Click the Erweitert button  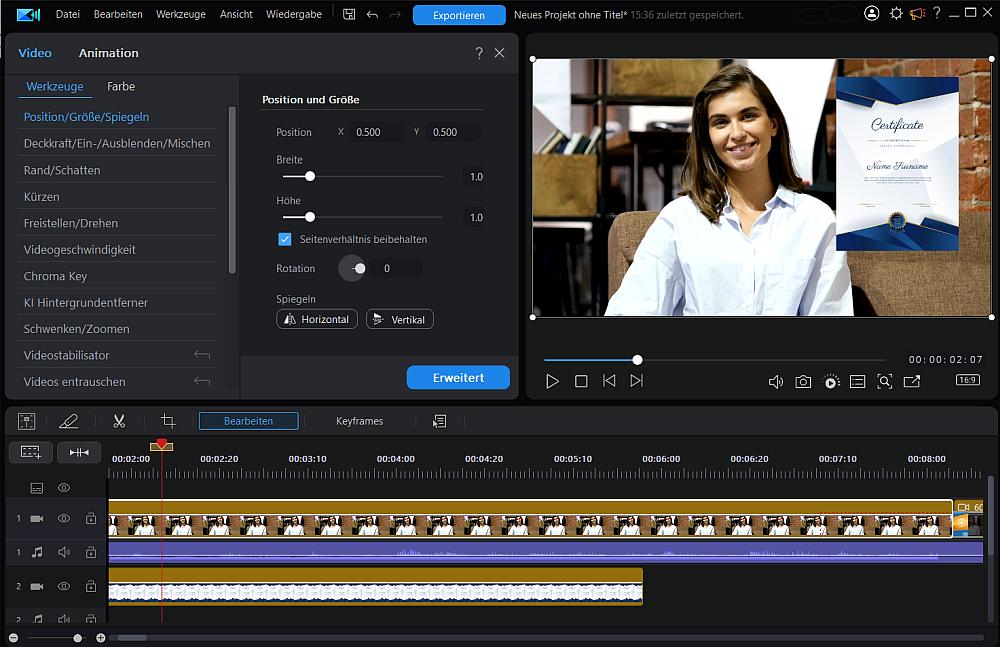[x=458, y=378]
